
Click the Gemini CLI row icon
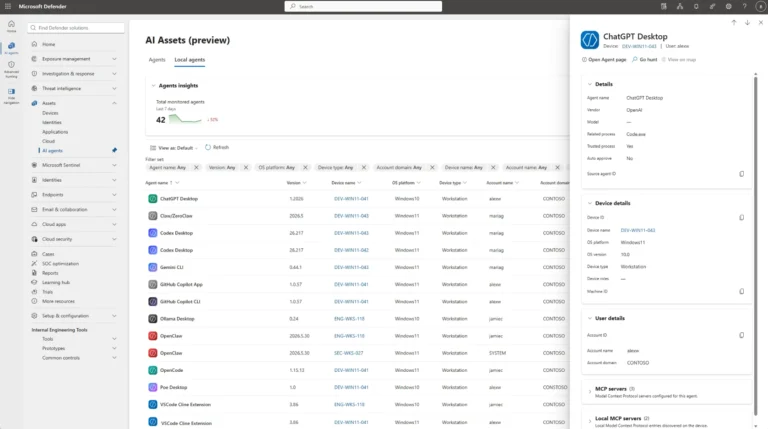[x=153, y=267]
